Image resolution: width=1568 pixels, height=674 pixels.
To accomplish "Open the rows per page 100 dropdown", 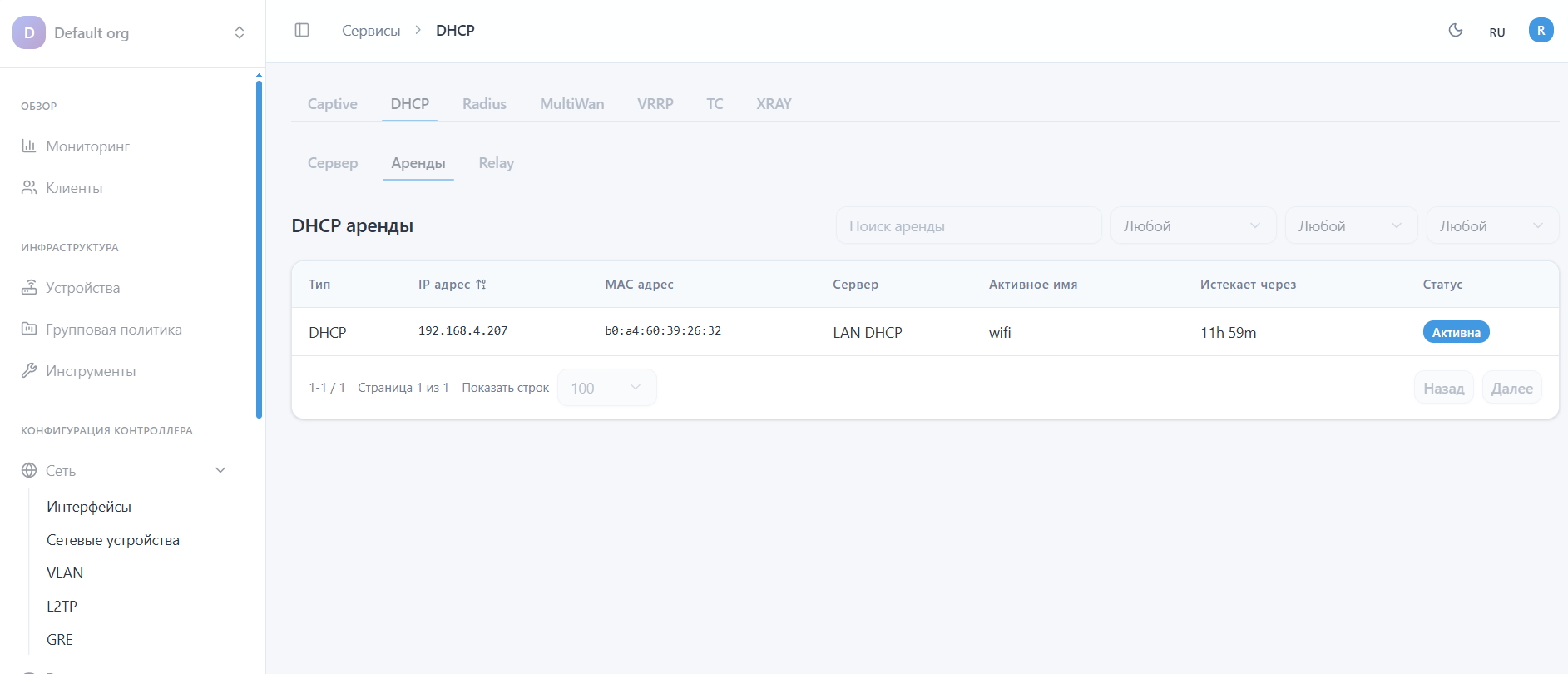I will pyautogui.click(x=606, y=388).
